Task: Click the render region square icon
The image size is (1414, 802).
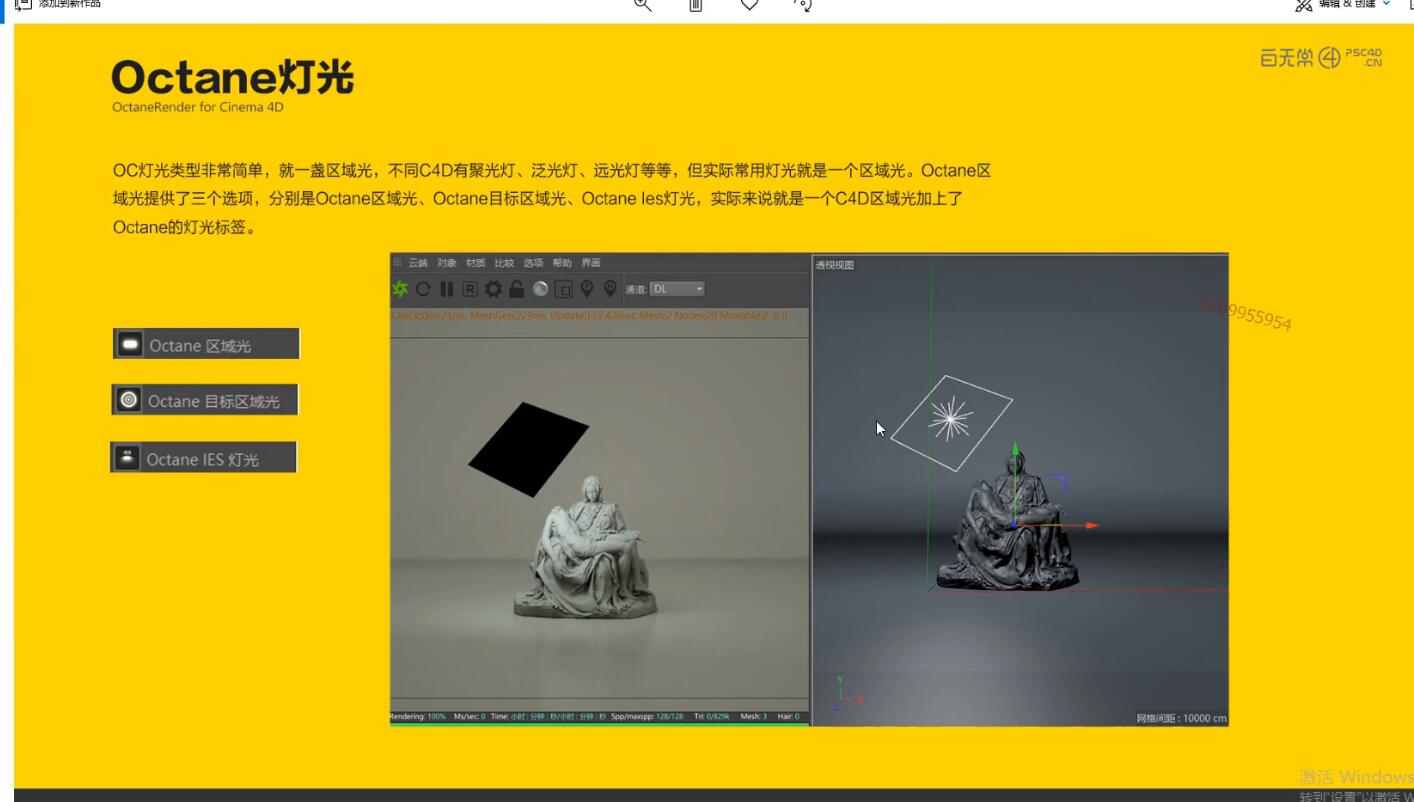Action: [563, 289]
